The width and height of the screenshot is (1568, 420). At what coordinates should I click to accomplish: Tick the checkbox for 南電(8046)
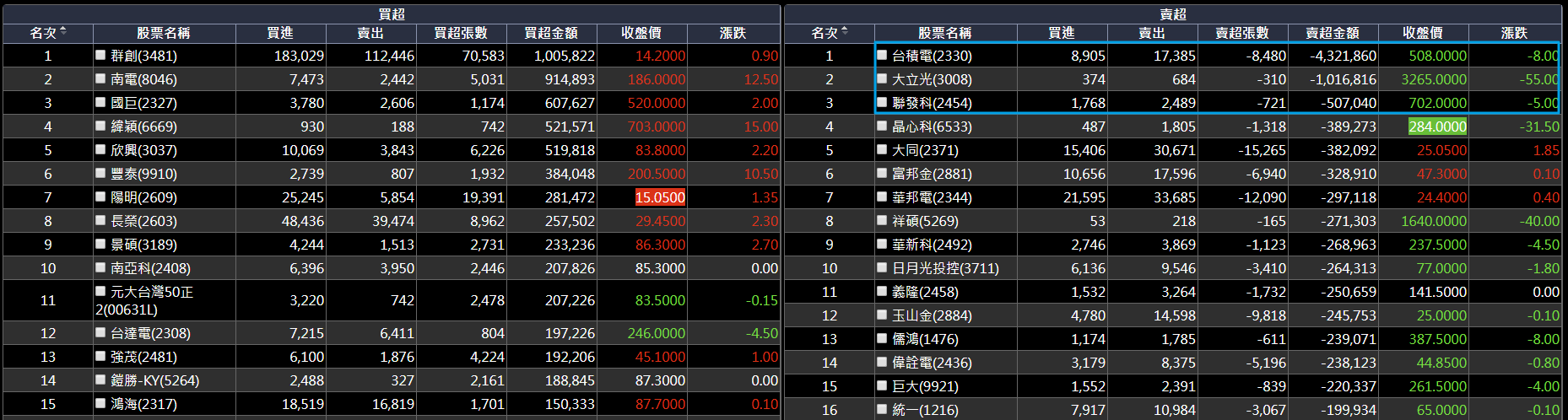(x=100, y=78)
